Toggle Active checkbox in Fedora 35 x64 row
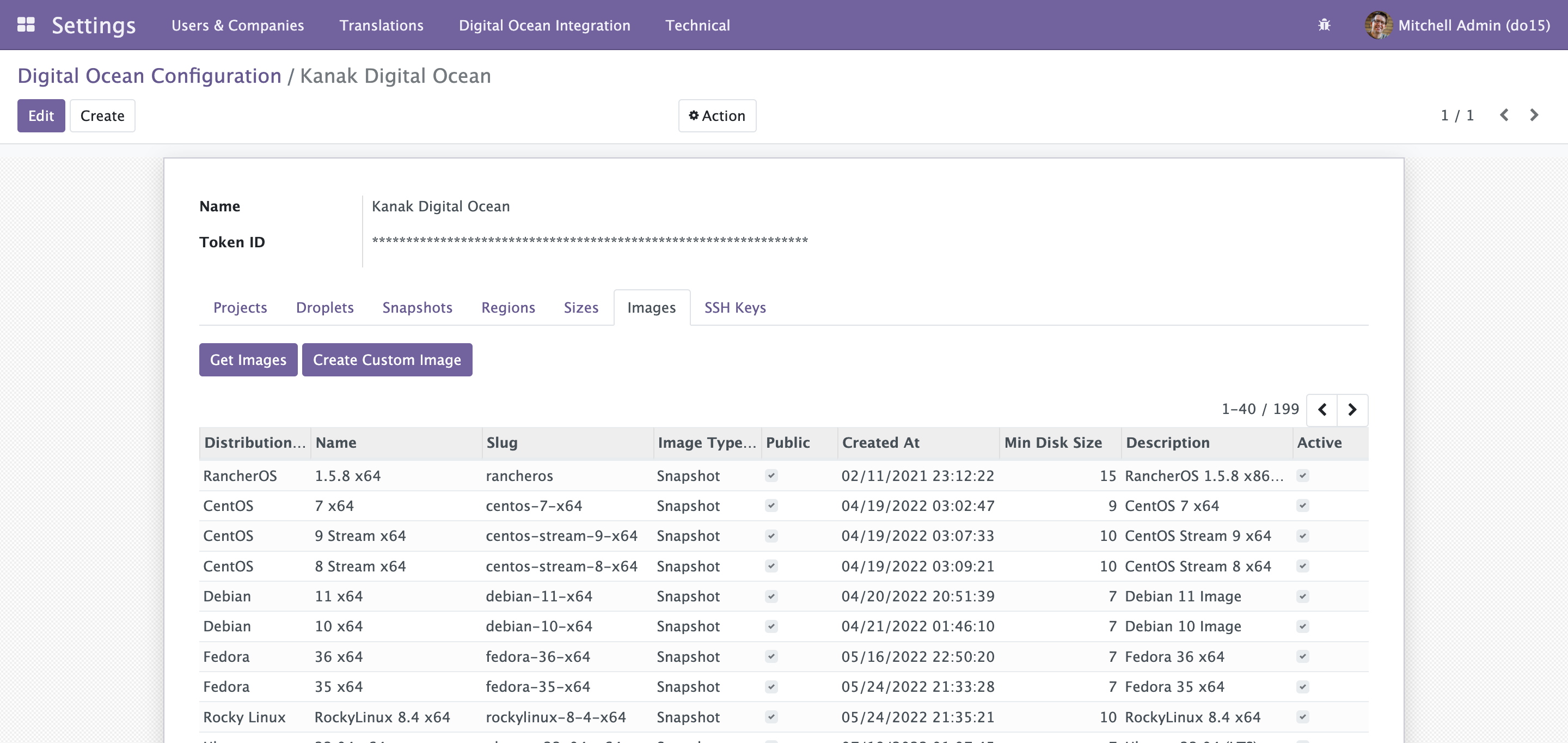Image resolution: width=1568 pixels, height=743 pixels. pos(1303,686)
